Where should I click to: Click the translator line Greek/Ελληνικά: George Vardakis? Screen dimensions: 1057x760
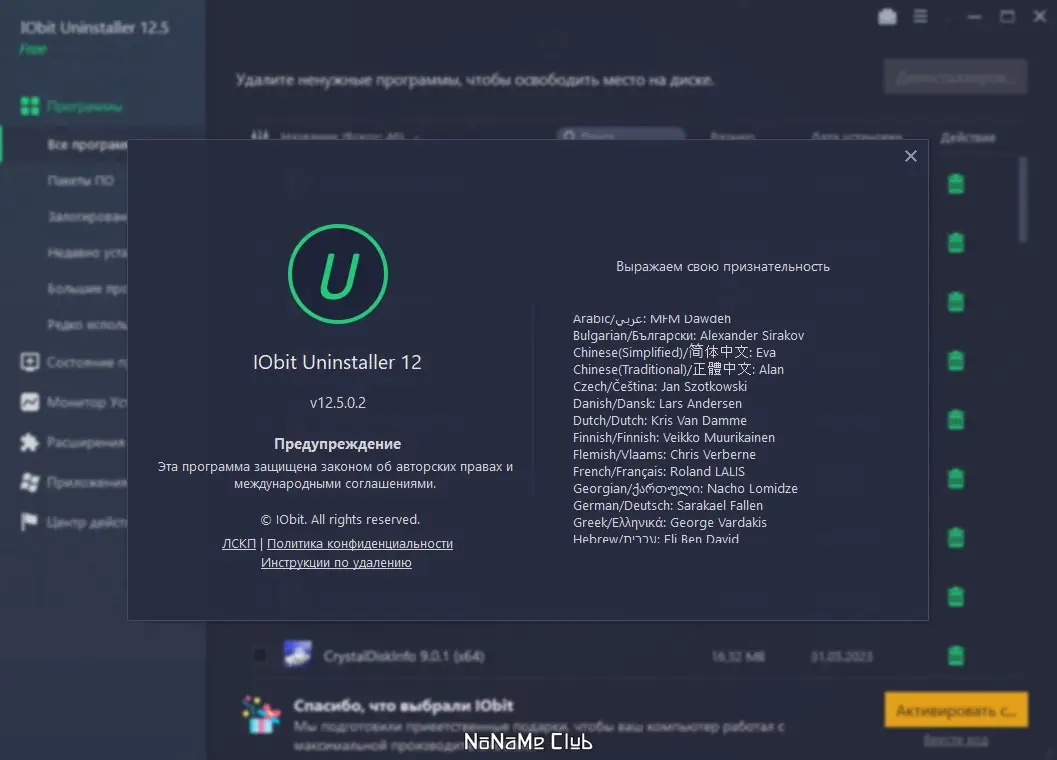(670, 523)
